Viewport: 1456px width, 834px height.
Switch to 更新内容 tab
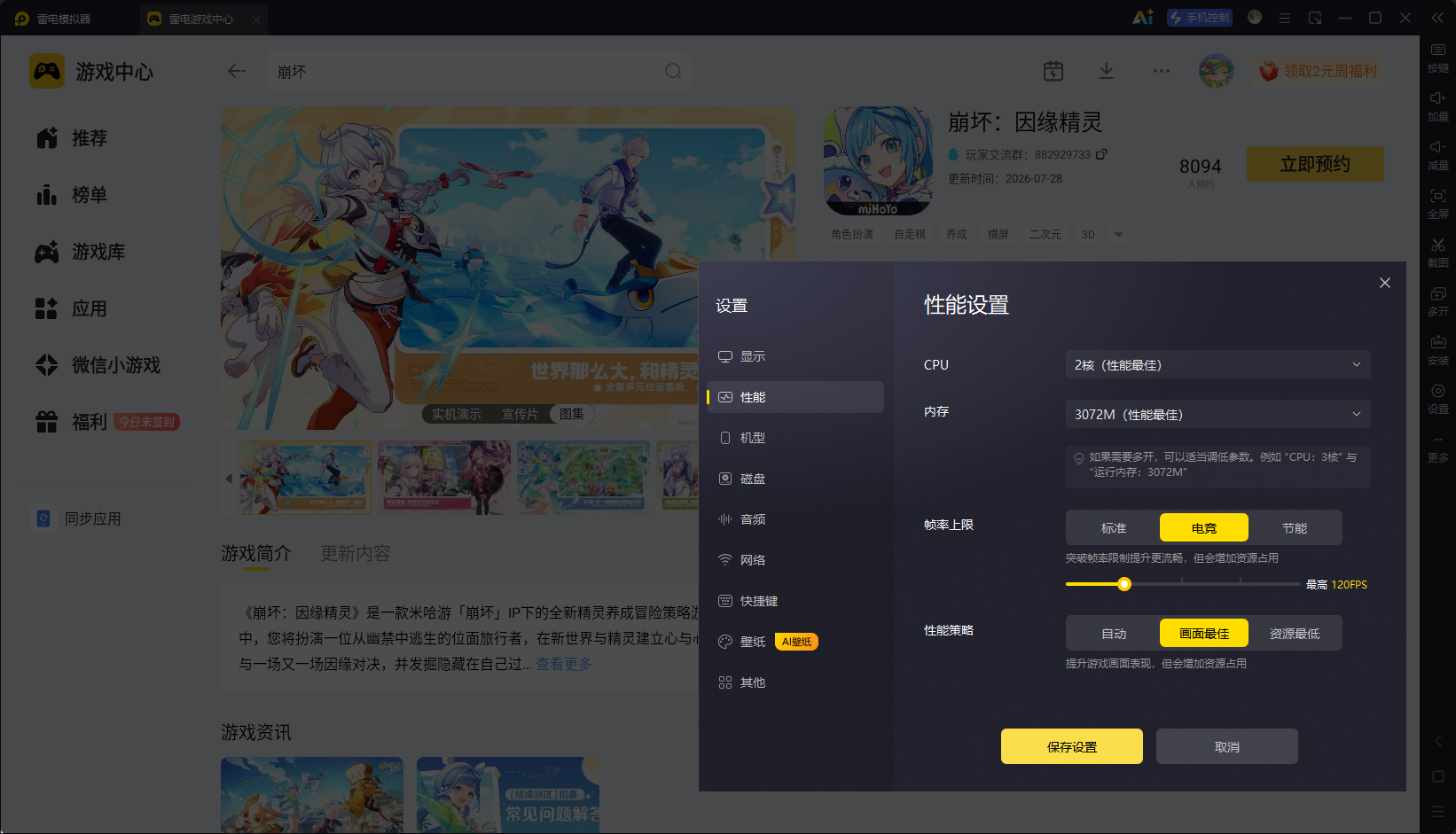tap(356, 553)
